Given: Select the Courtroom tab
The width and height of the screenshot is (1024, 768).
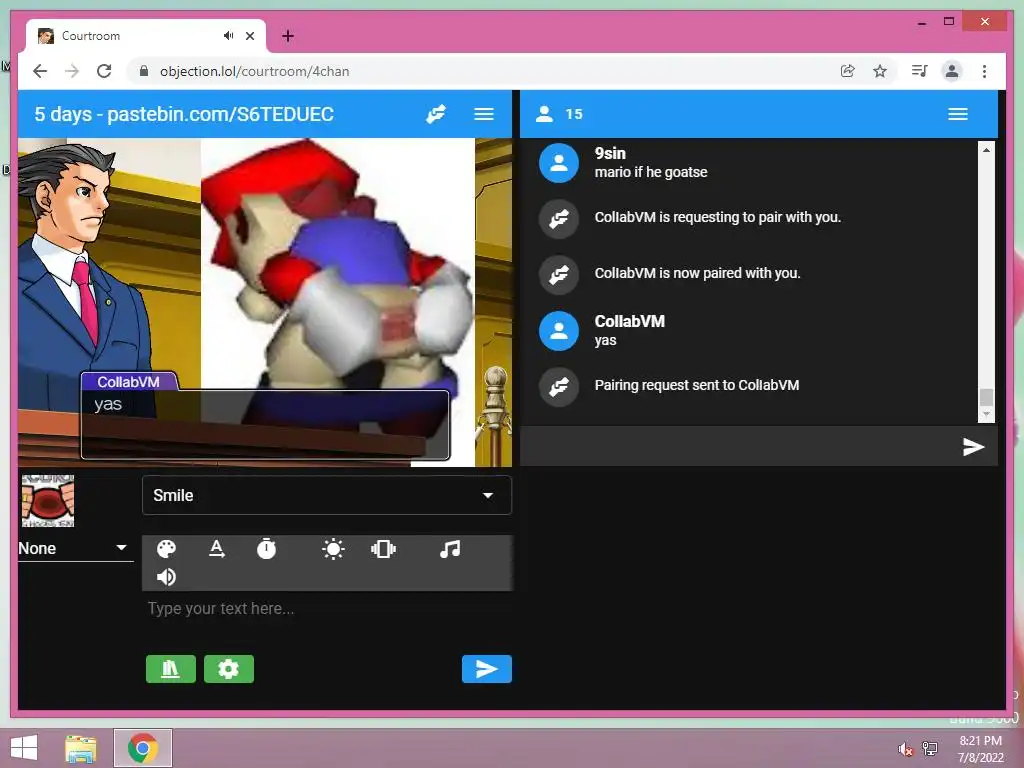Looking at the screenshot, I should pos(145,36).
